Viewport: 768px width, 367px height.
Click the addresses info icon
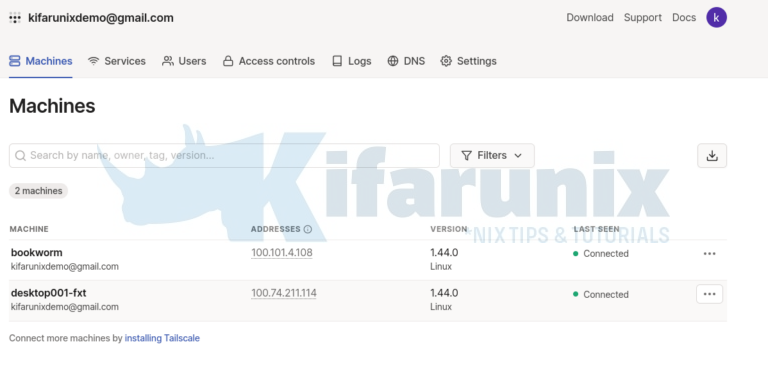coord(308,229)
